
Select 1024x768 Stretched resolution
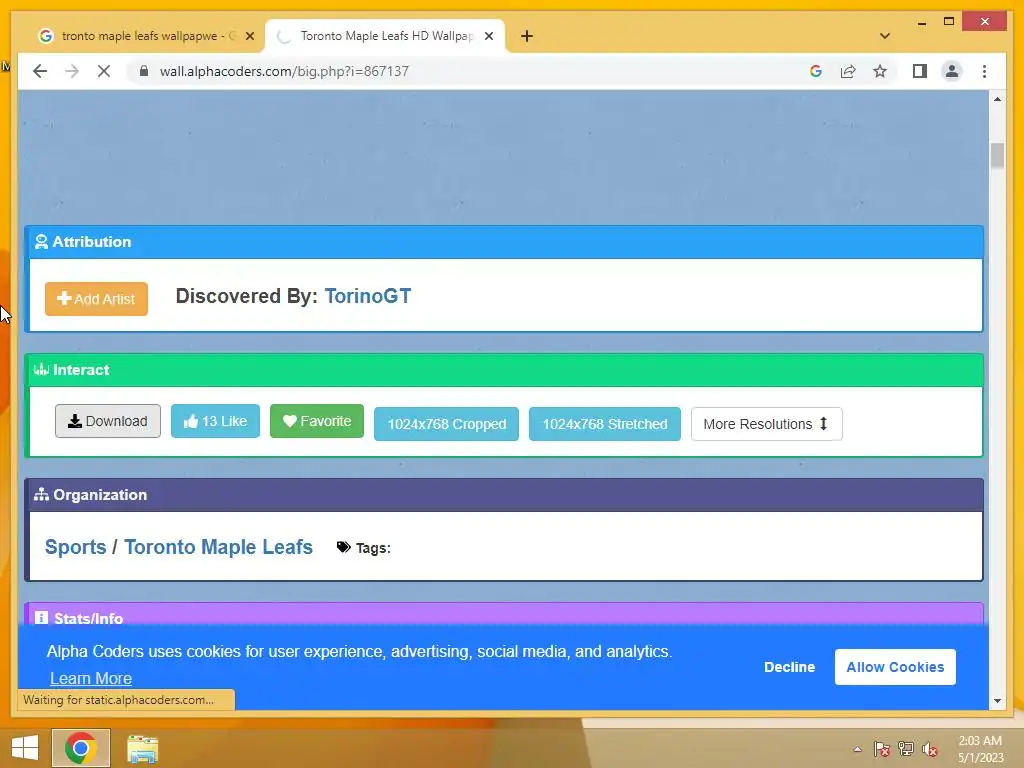pyautogui.click(x=605, y=424)
